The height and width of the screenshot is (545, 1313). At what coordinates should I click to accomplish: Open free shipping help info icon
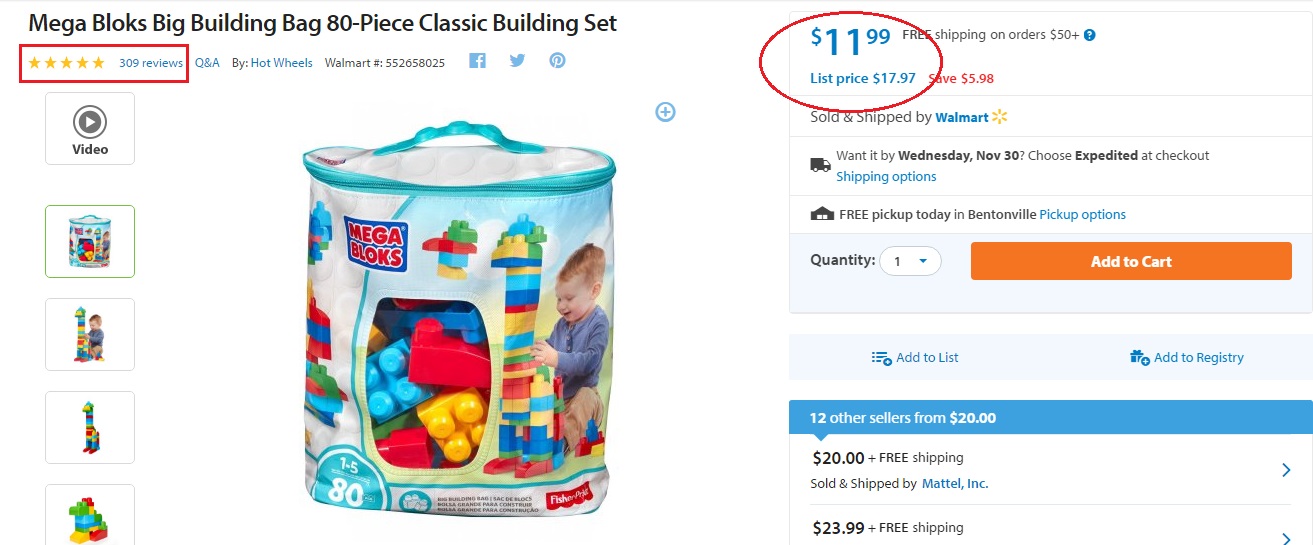[x=1090, y=35]
